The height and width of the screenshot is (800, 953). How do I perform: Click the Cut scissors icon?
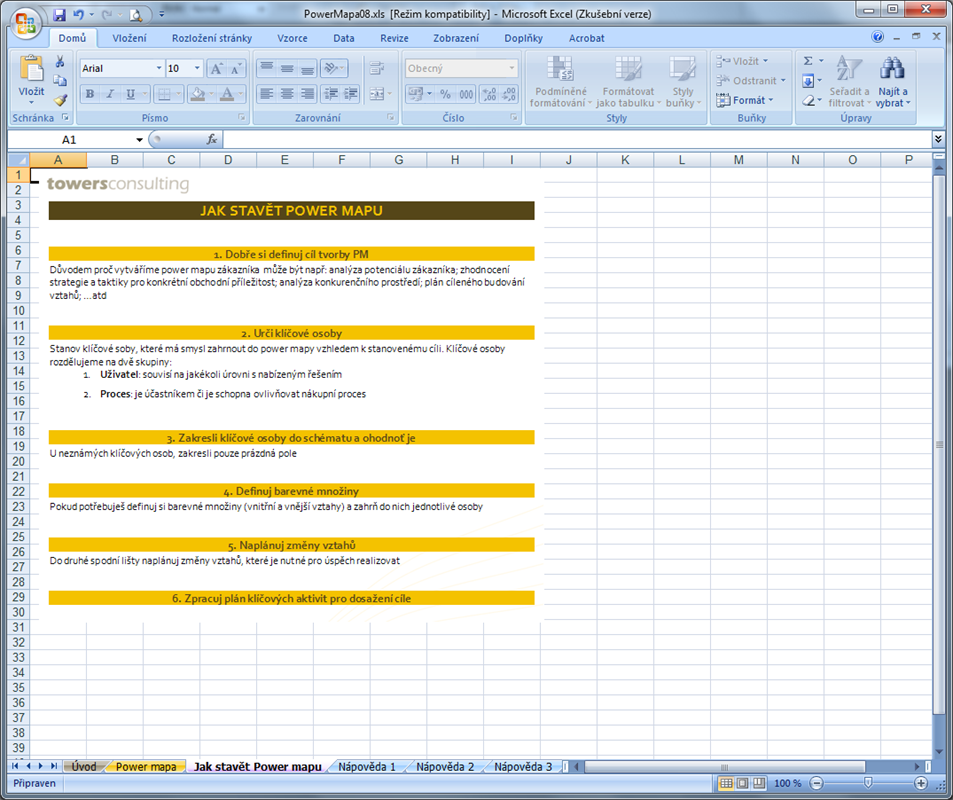click(60, 62)
